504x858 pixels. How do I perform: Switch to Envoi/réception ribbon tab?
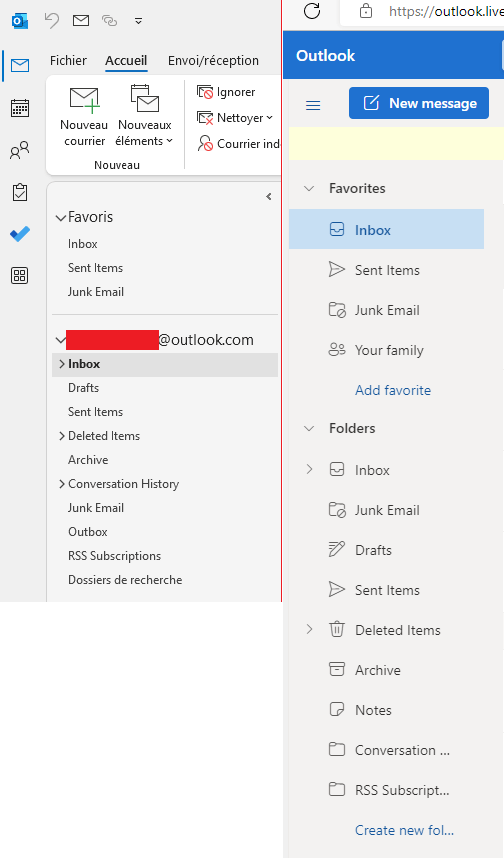coord(213,61)
